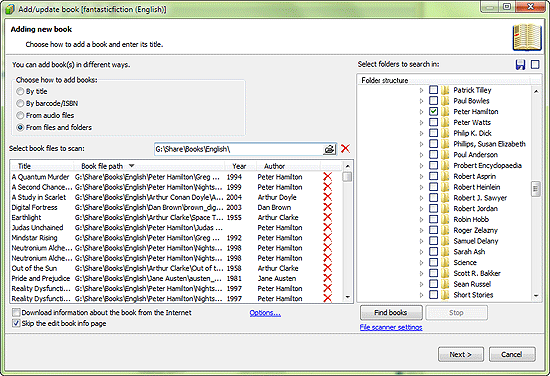
Task: Expand the Roger Zelazny folder node
Action: point(421,230)
